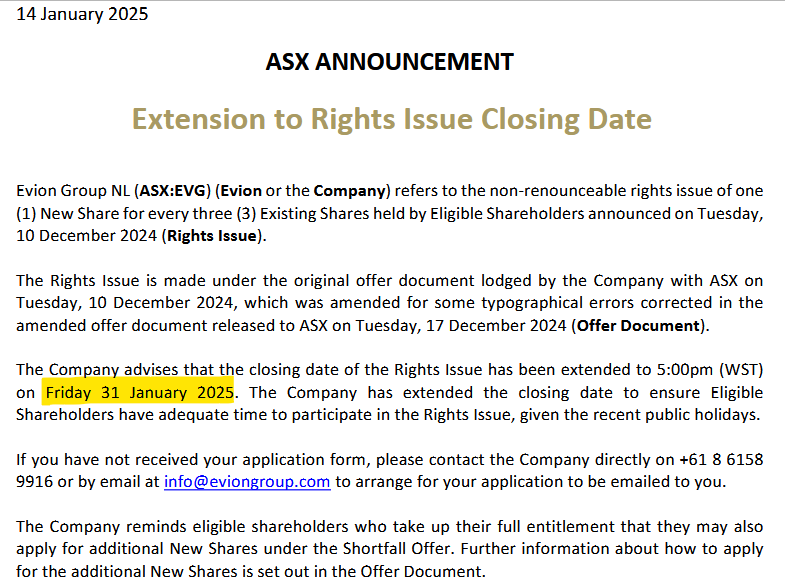785x586 pixels.
Task: Click the ASX ANNOUNCEMENT heading
Action: (x=389, y=62)
